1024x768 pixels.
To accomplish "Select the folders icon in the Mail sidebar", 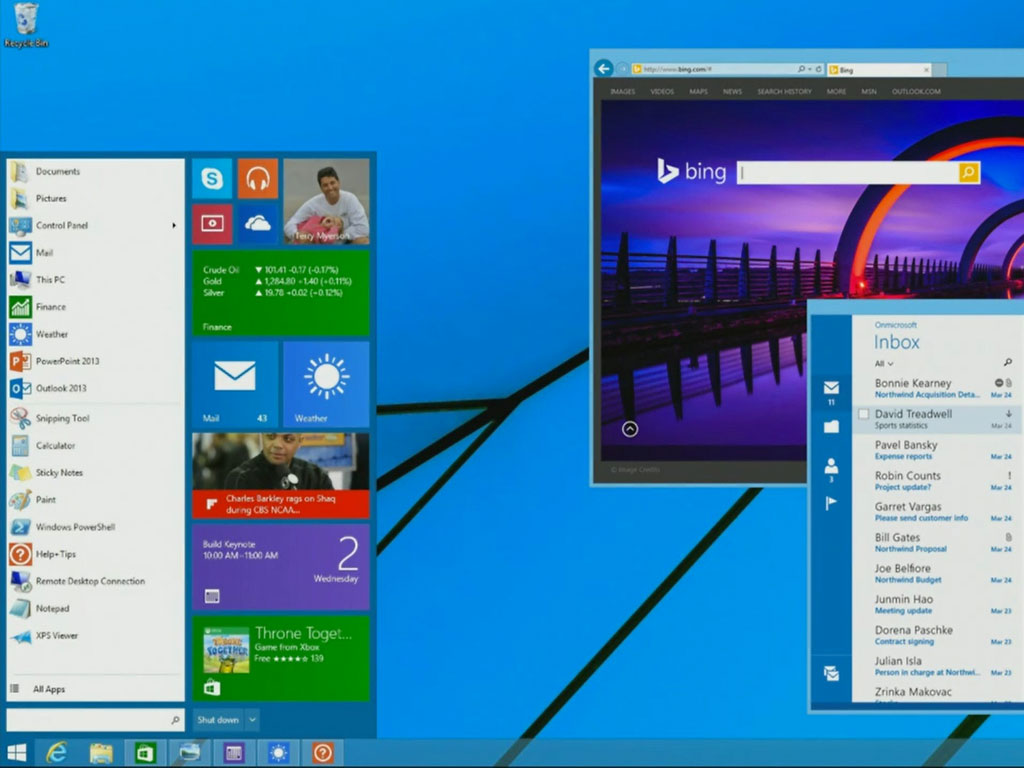I will click(x=832, y=427).
